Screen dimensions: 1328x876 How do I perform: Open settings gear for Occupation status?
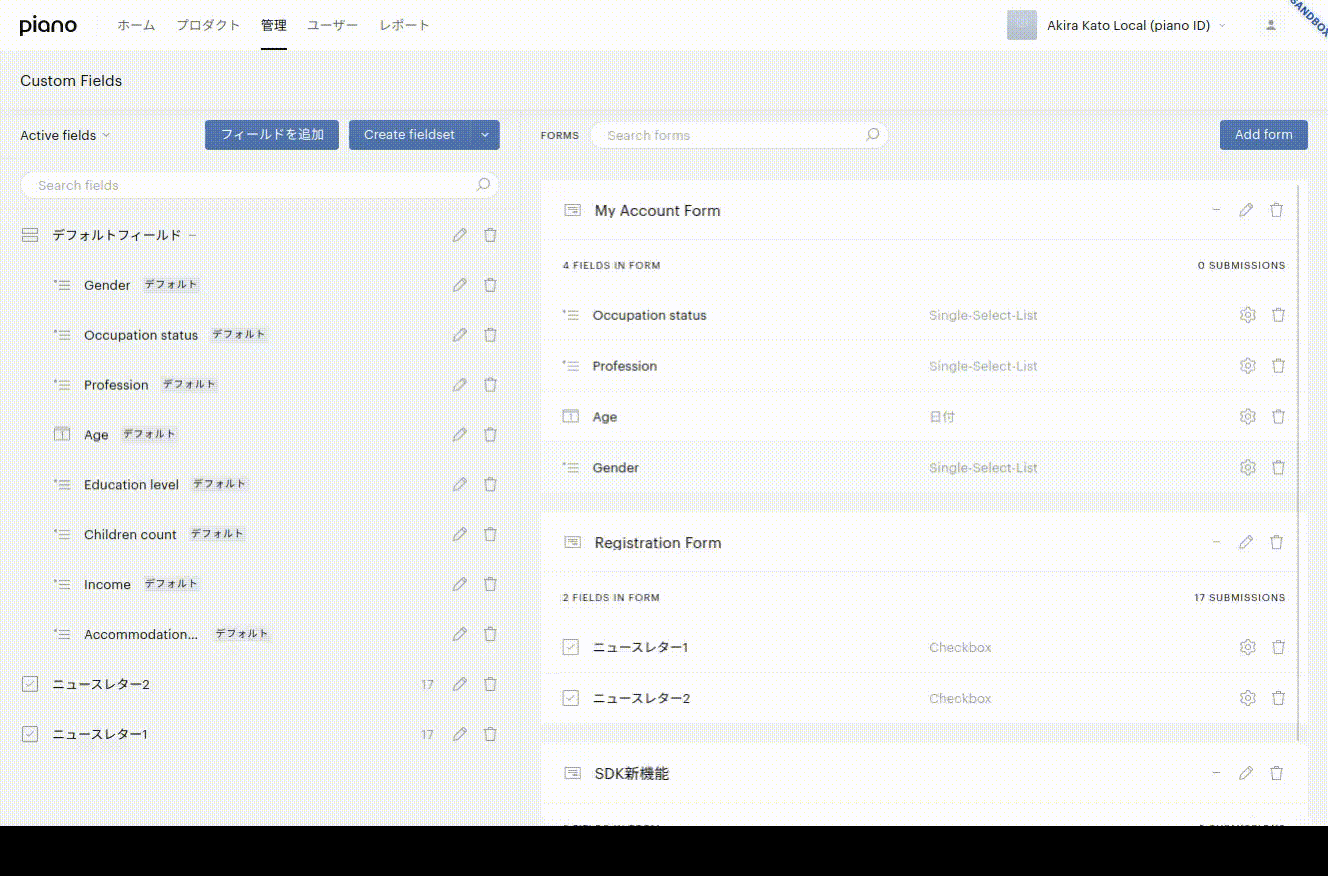pos(1247,315)
